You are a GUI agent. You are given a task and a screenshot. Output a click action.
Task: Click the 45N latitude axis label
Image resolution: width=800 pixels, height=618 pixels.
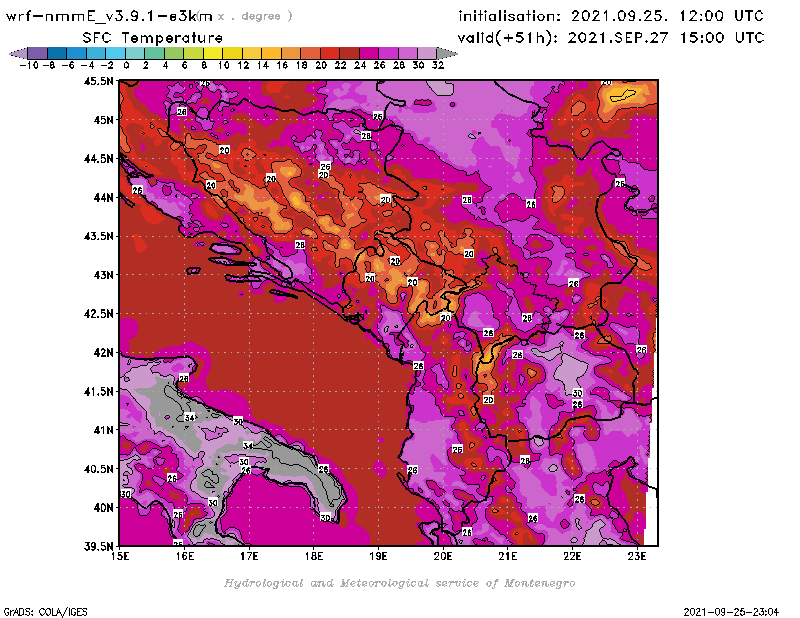[103, 120]
